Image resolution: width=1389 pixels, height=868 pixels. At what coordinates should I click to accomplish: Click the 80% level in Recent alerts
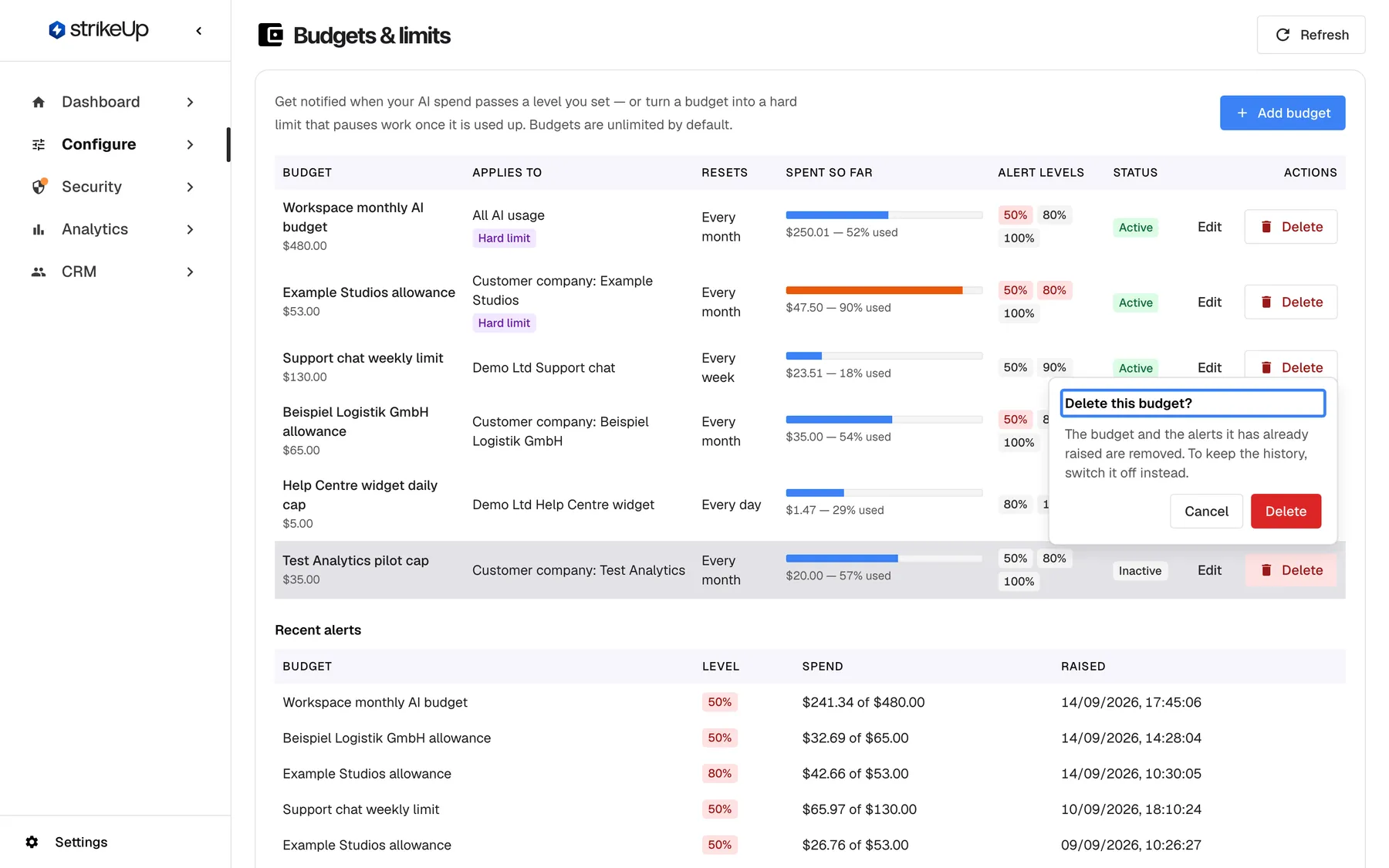pos(719,773)
